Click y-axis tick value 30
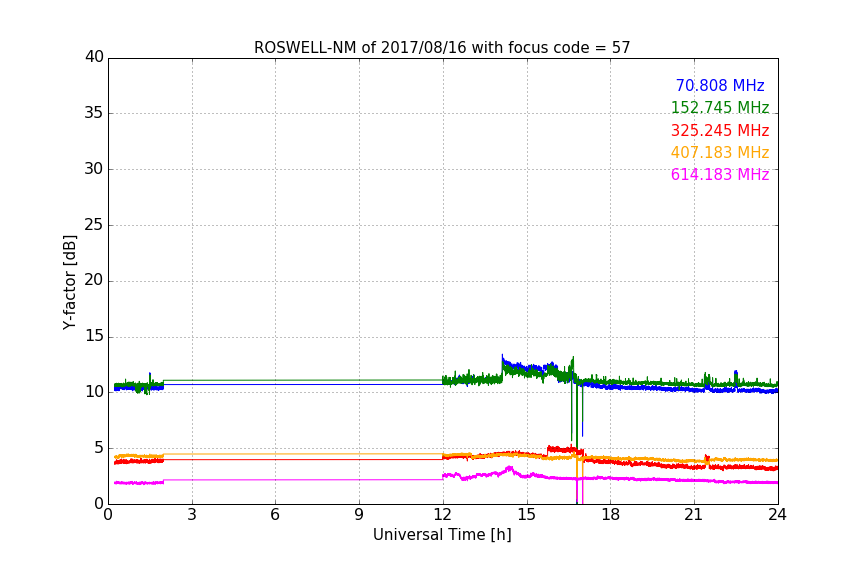Viewport: 864px width, 576px height. pos(94,169)
